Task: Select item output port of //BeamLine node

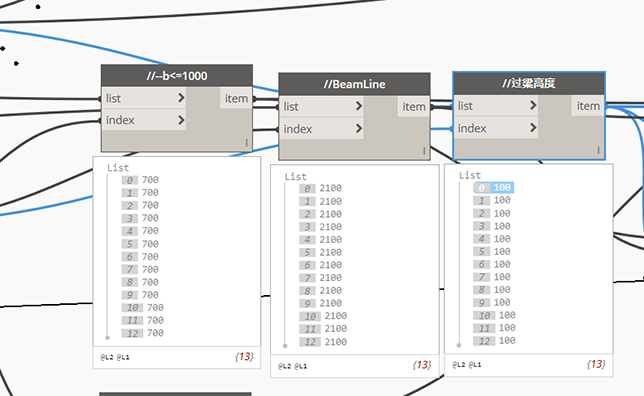Action: [x=414, y=107]
